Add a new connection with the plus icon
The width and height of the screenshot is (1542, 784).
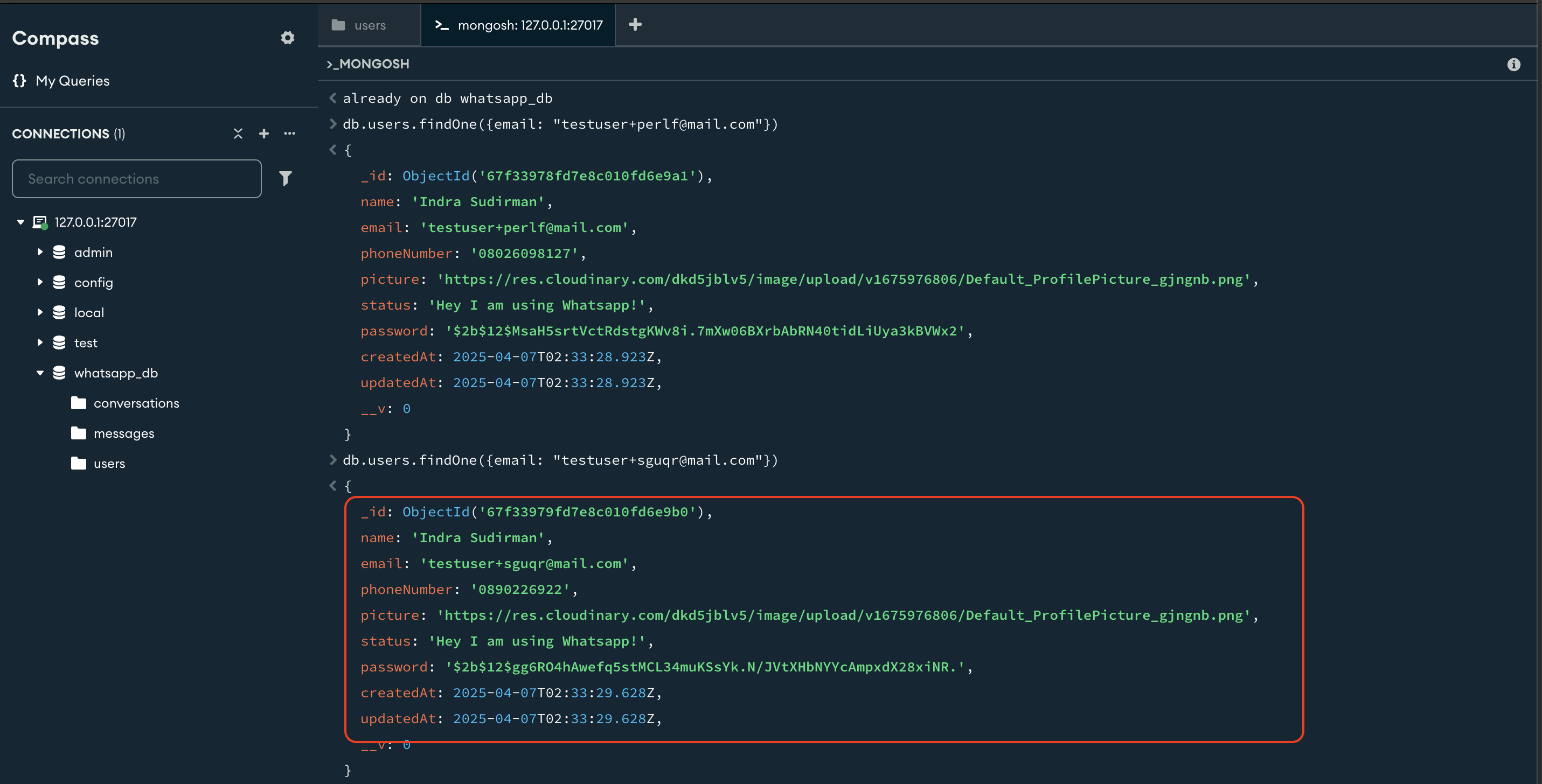click(264, 134)
